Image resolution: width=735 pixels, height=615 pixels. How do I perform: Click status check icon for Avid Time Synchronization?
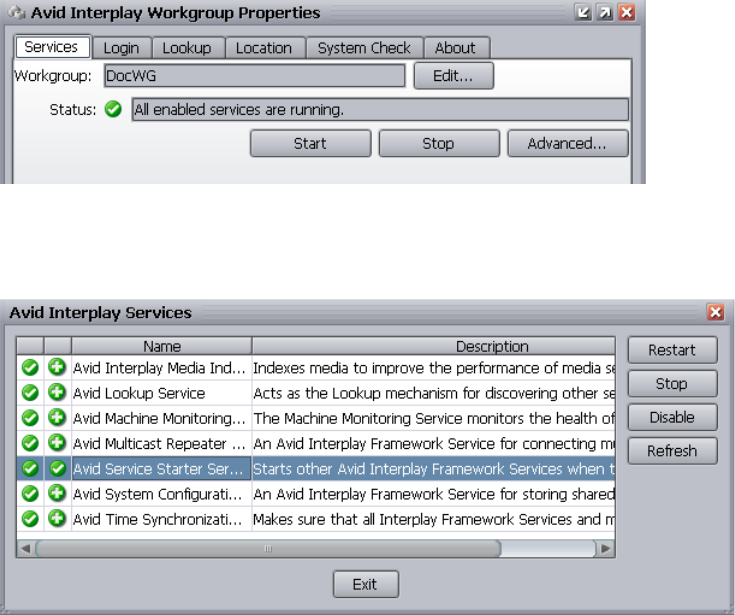click(x=30, y=519)
